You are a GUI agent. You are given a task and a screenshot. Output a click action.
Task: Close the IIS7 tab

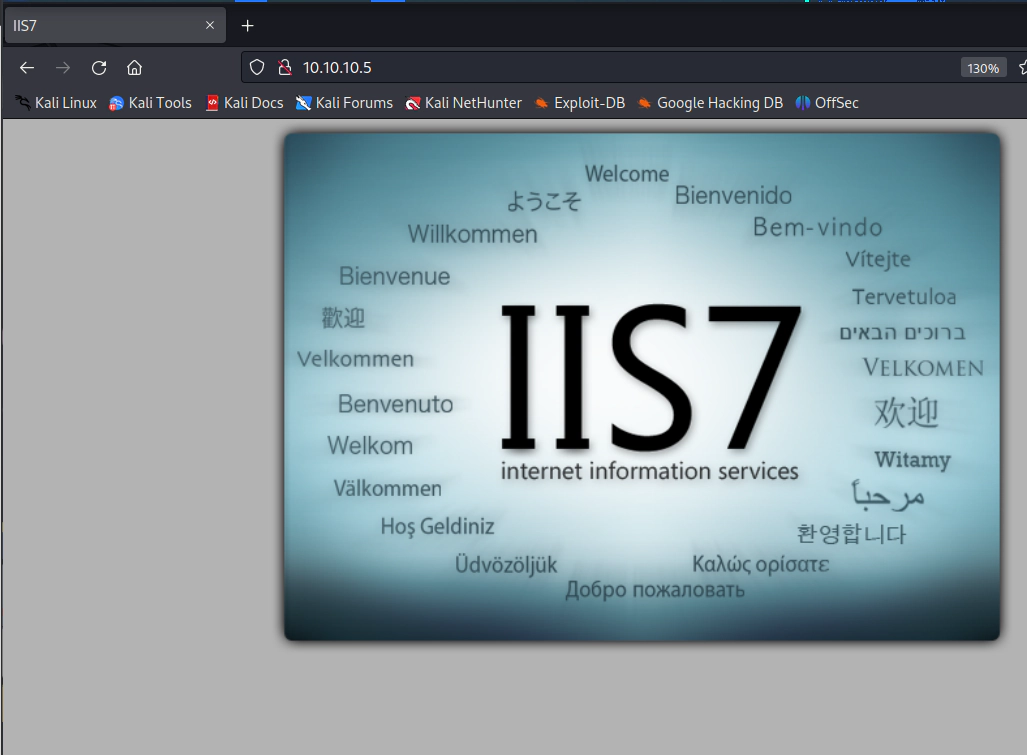[x=210, y=26]
